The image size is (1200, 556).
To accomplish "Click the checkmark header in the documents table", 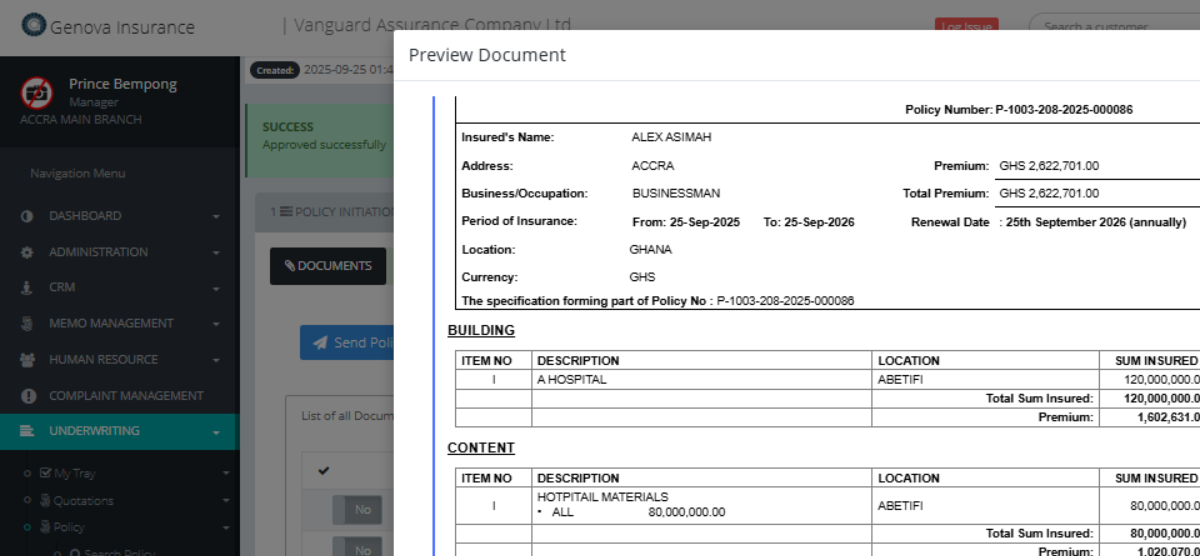I will (323, 470).
